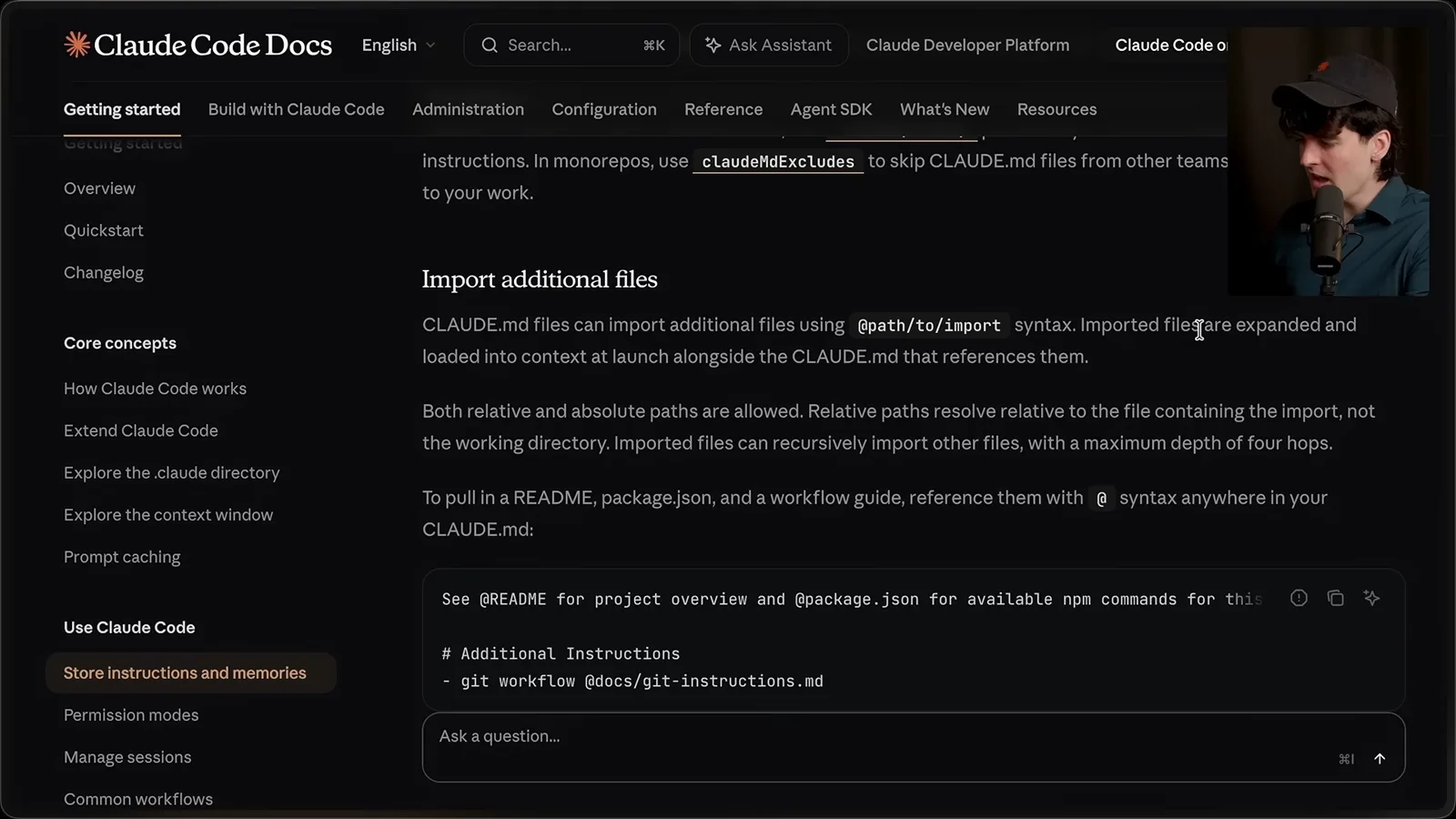Click the Ask Assistant button

[769, 45]
